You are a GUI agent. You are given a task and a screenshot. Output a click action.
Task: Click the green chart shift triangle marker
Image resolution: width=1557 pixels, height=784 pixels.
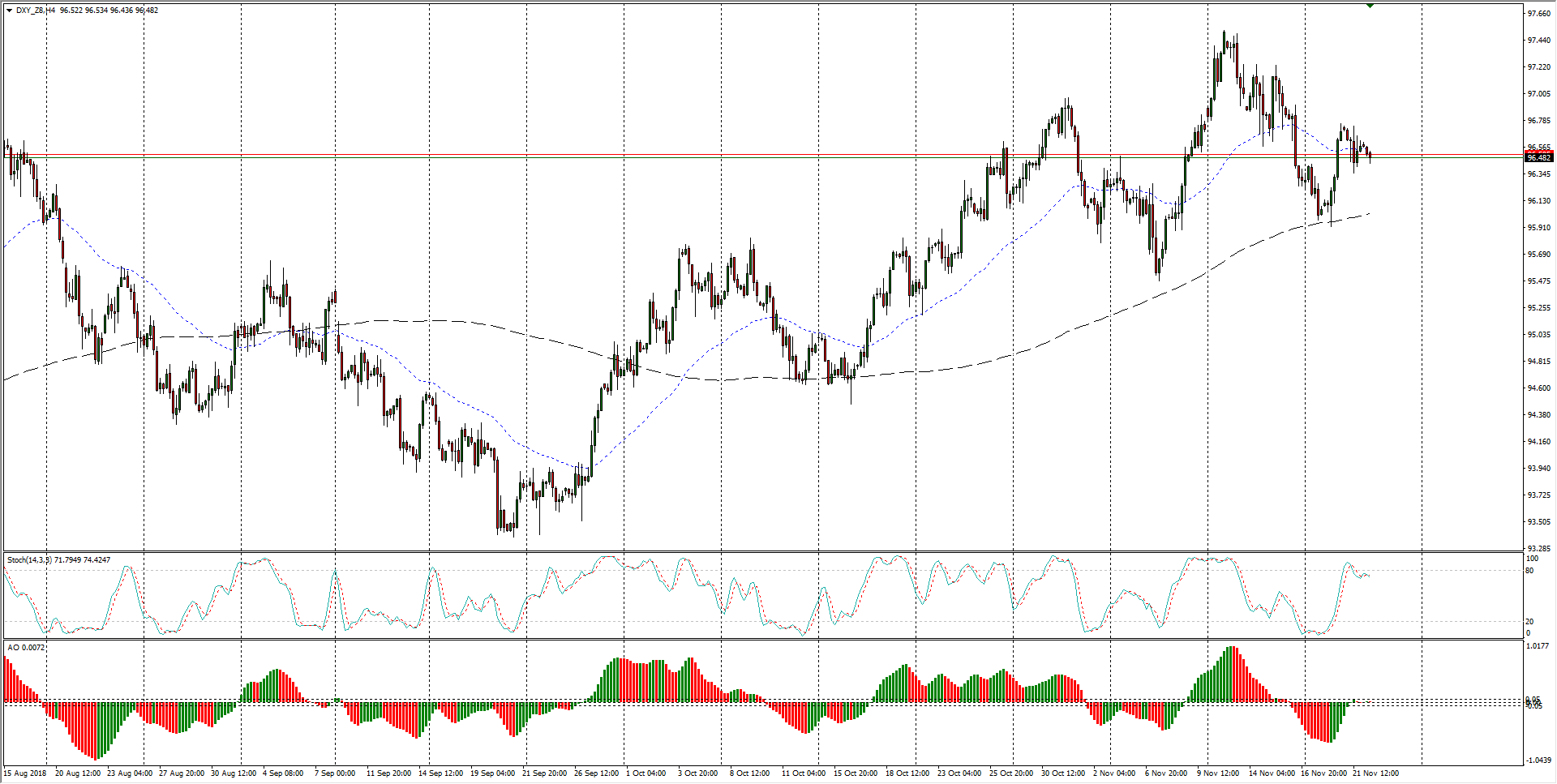(x=1370, y=6)
